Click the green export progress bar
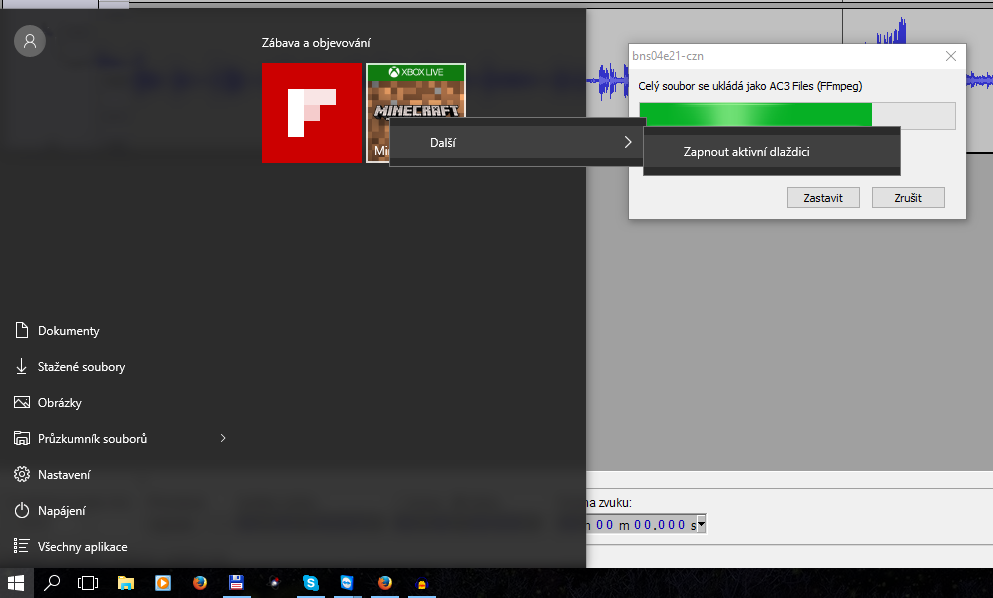Image resolution: width=993 pixels, height=598 pixels. [x=797, y=115]
